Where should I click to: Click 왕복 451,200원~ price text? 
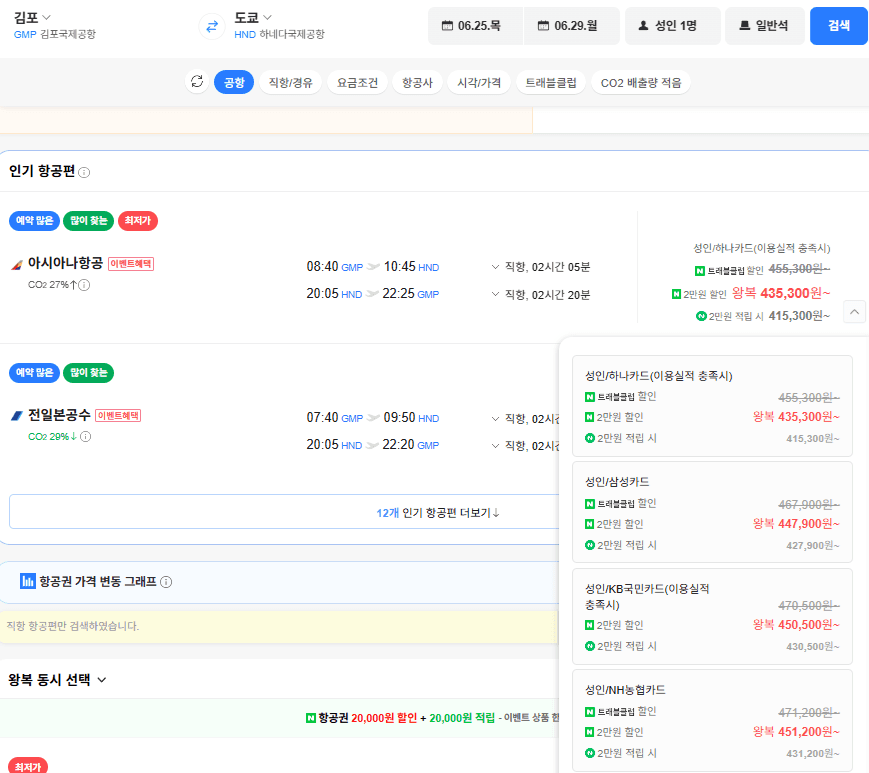[796, 731]
